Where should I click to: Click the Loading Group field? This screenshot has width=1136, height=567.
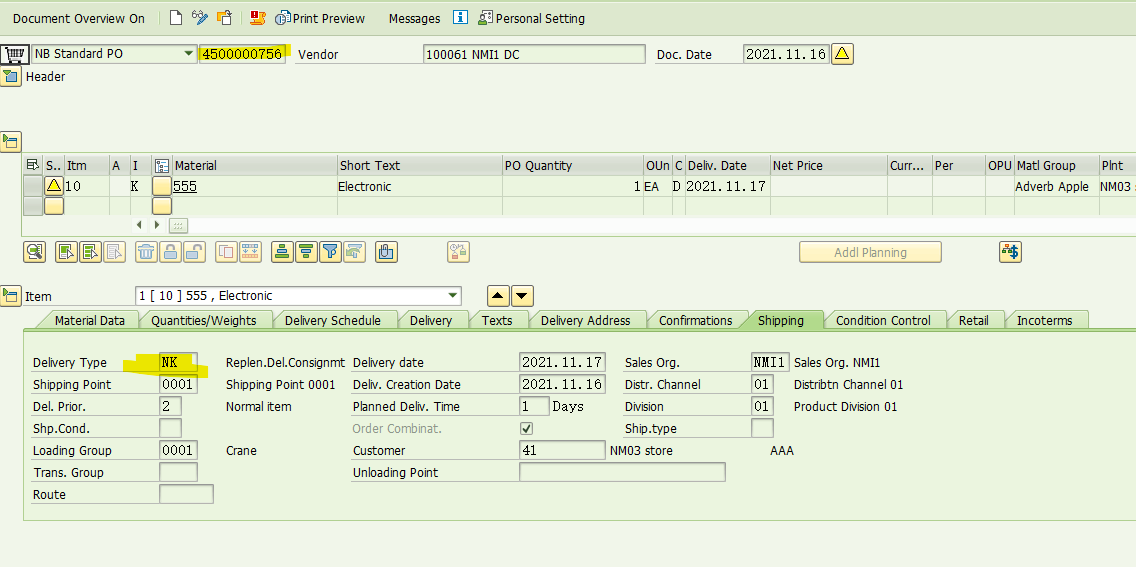point(178,450)
